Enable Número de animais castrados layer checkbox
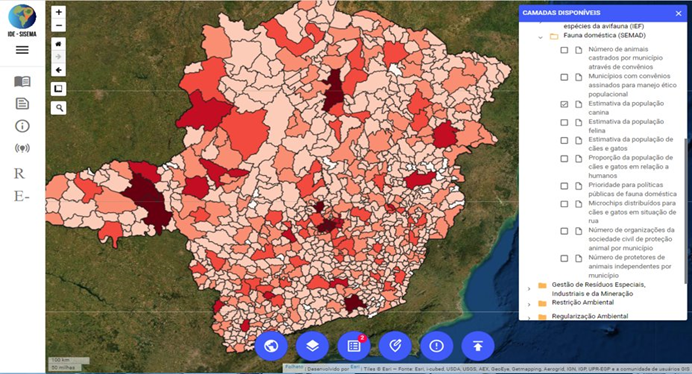The width and height of the screenshot is (692, 374). (x=564, y=50)
